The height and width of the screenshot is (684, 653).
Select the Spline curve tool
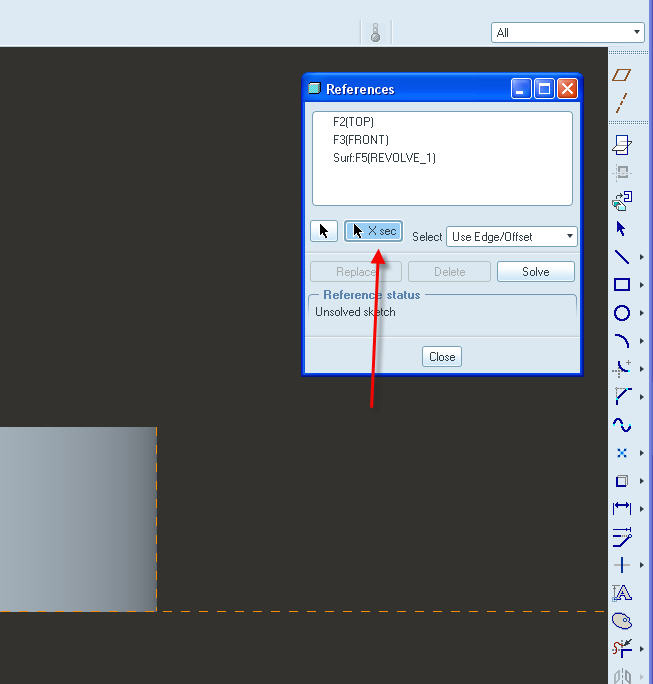coord(622,424)
